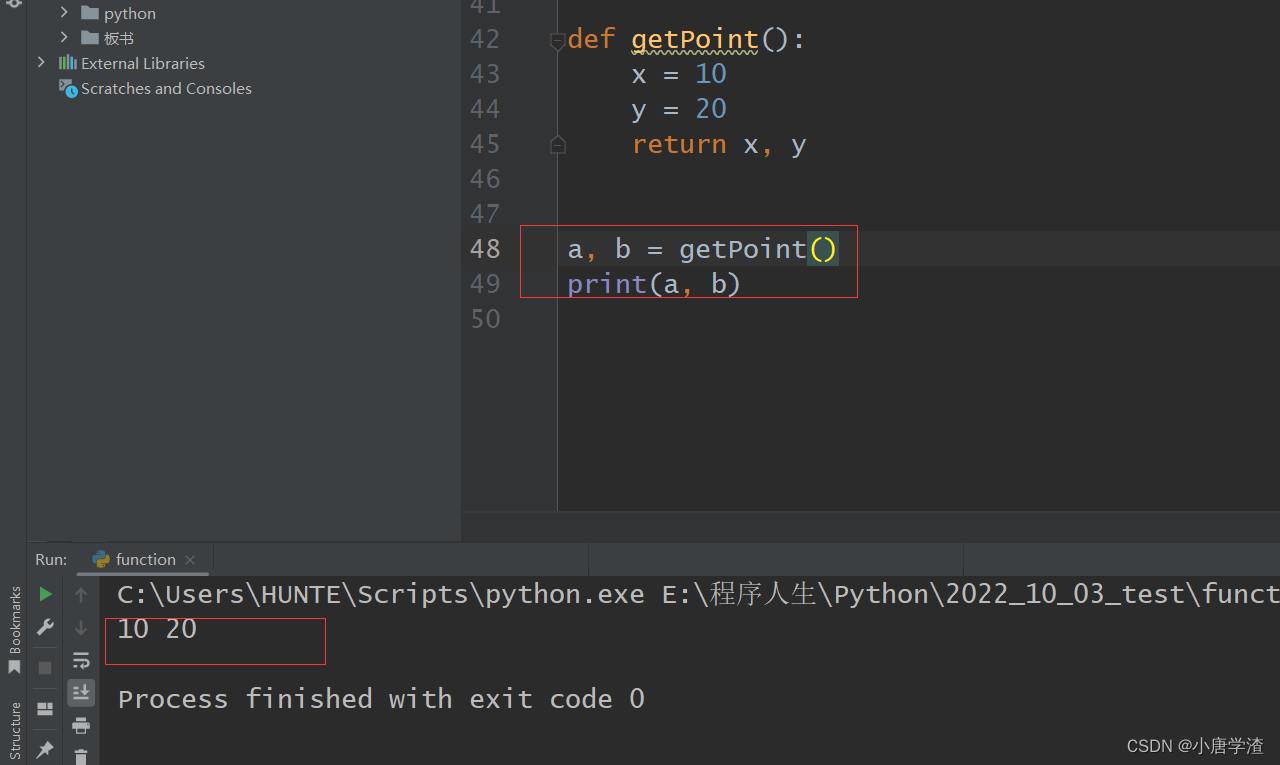
Task: Click the Scratches and Consoles icon
Action: click(68, 88)
